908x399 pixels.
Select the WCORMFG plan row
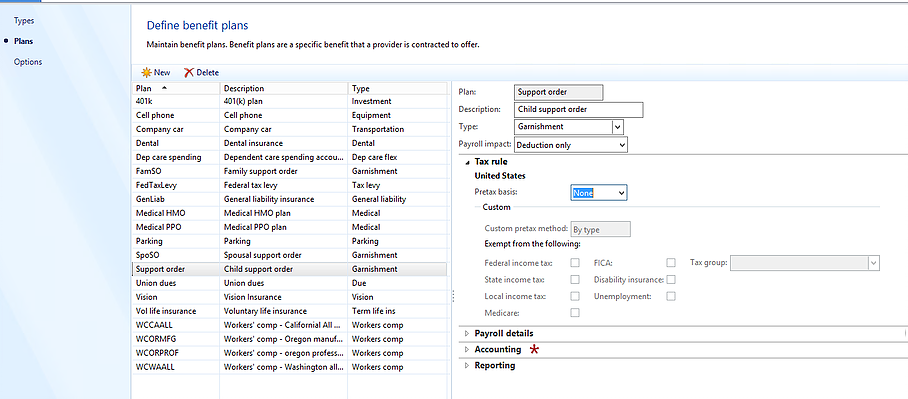(x=290, y=339)
